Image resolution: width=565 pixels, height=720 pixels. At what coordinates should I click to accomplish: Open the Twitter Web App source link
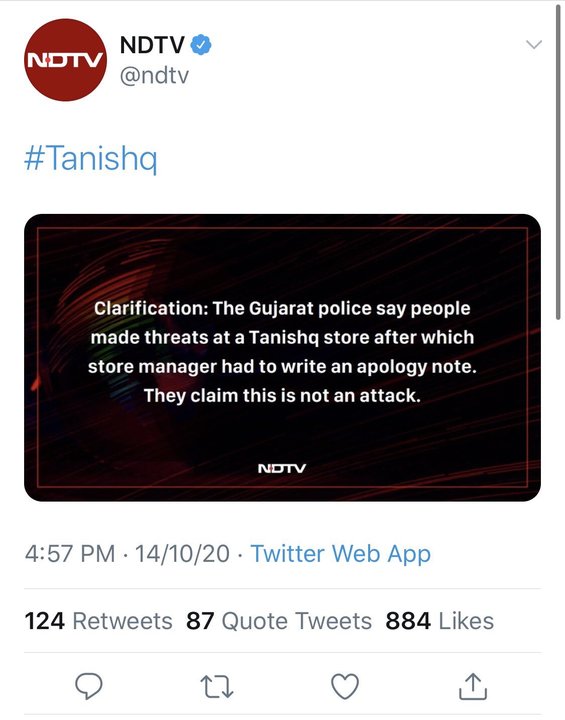click(x=340, y=553)
